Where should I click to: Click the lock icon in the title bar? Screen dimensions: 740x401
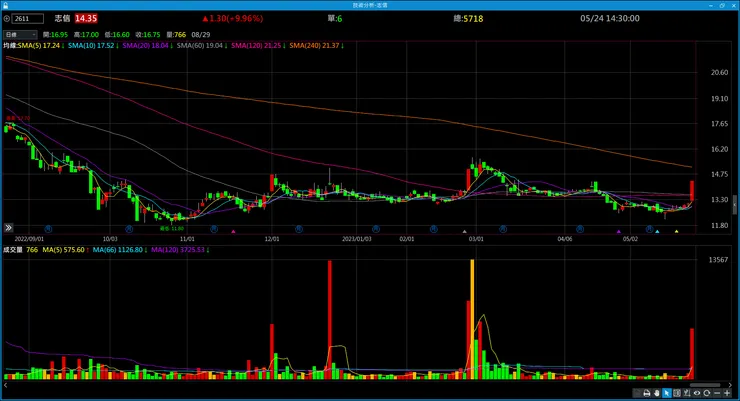pyautogui.click(x=5, y=5)
